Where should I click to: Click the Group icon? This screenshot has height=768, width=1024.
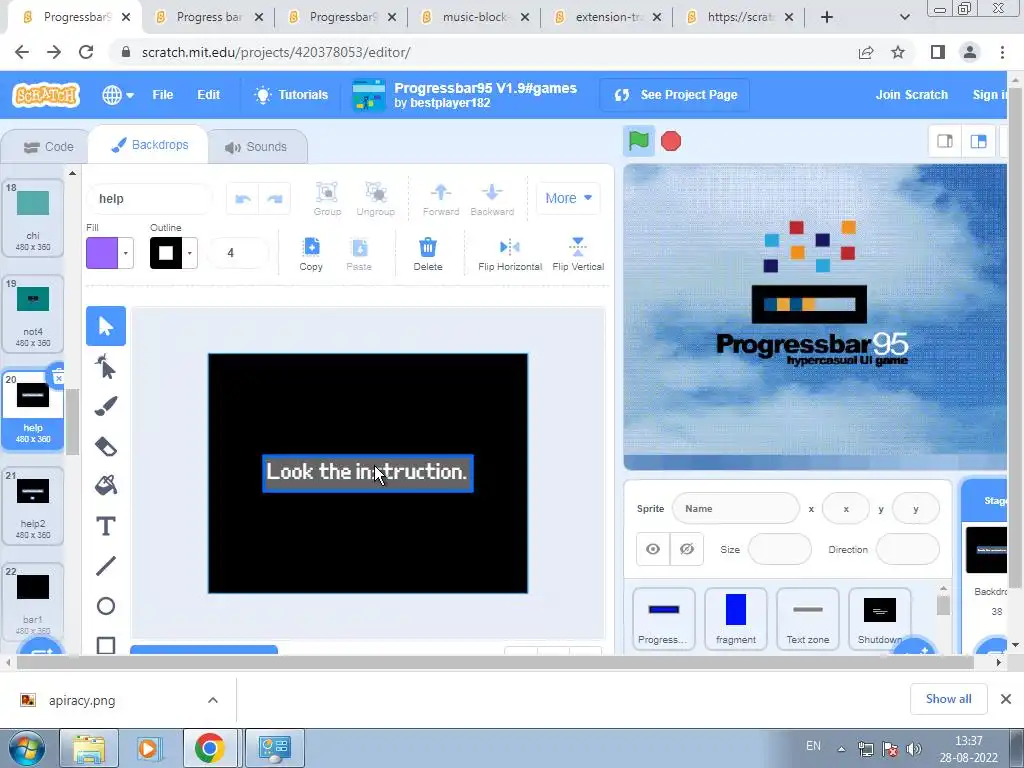coord(327,199)
